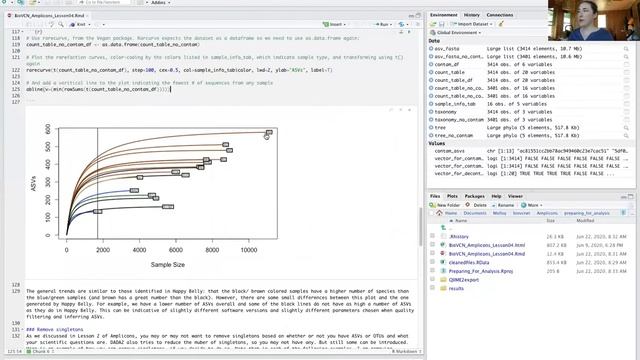
Task: Switch to the Viewer tab
Action: tap(515, 196)
